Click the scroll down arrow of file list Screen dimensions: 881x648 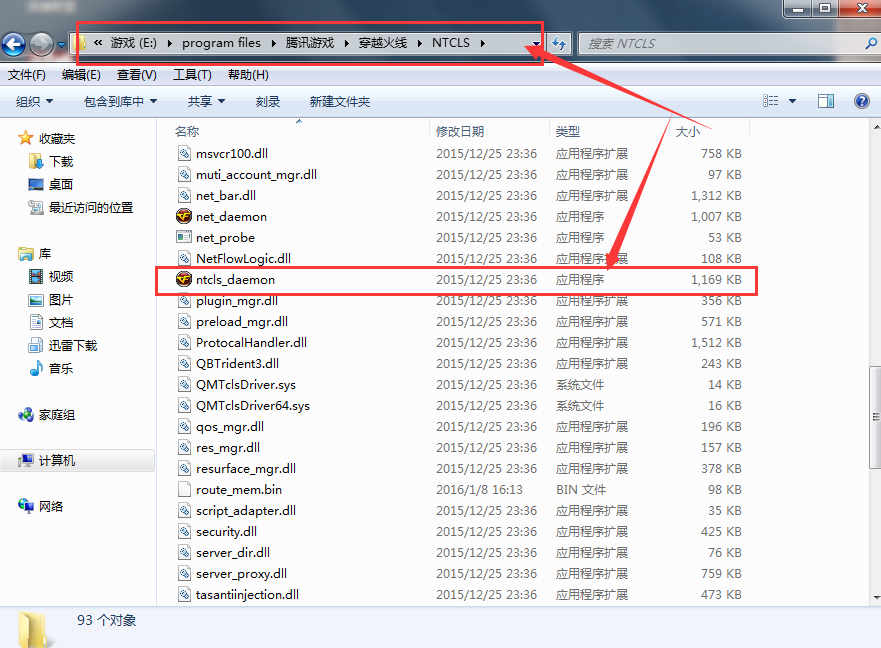[875, 597]
